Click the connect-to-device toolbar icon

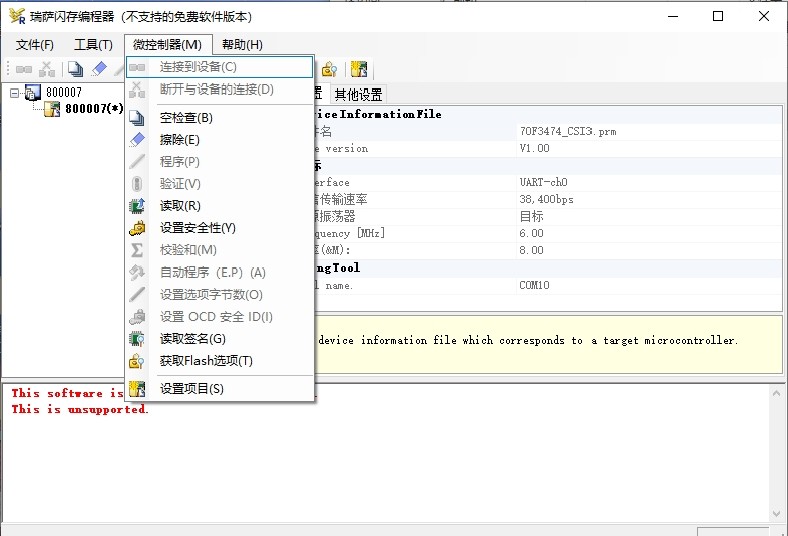[24, 69]
